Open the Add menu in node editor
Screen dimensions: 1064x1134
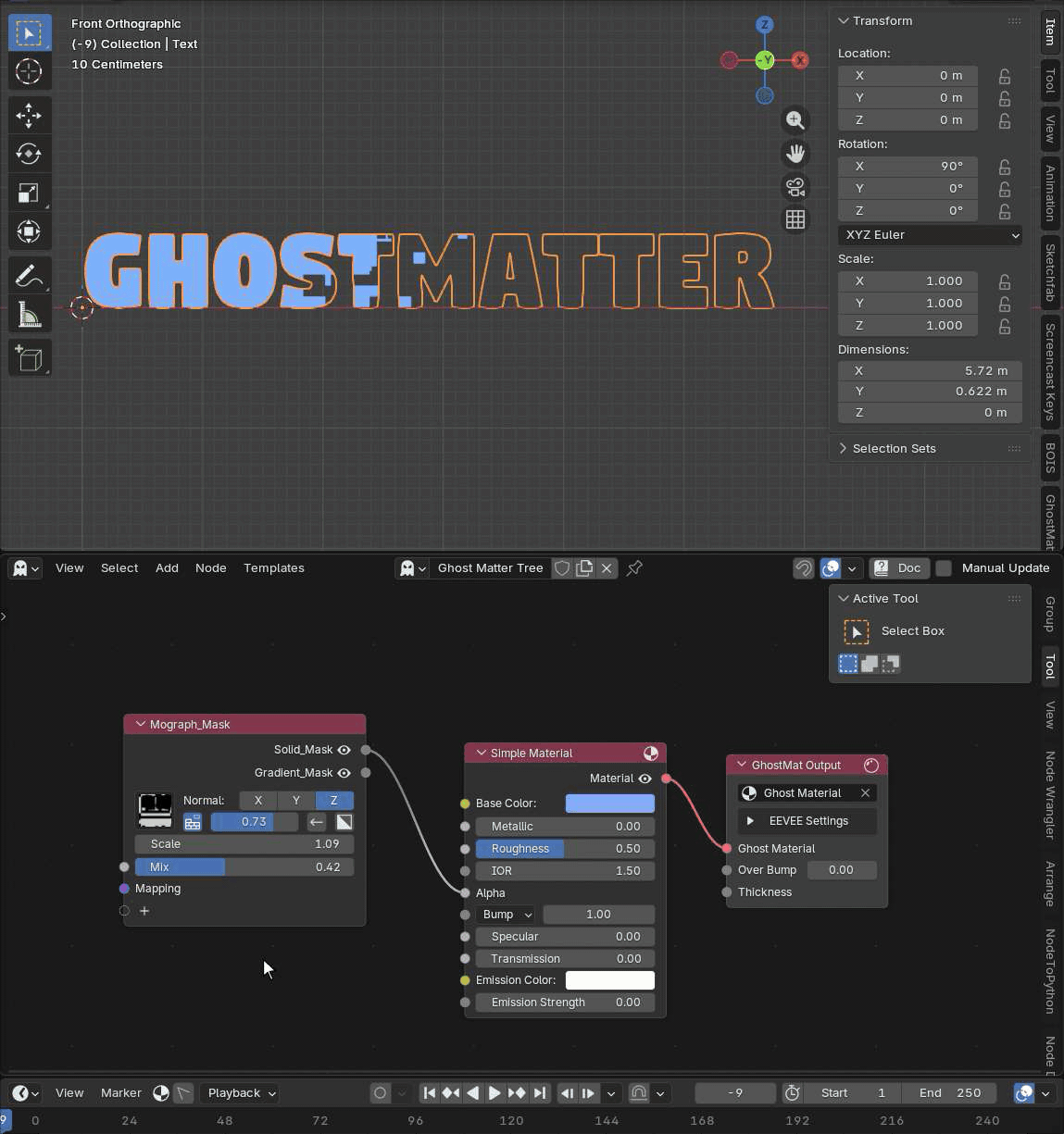click(x=167, y=568)
